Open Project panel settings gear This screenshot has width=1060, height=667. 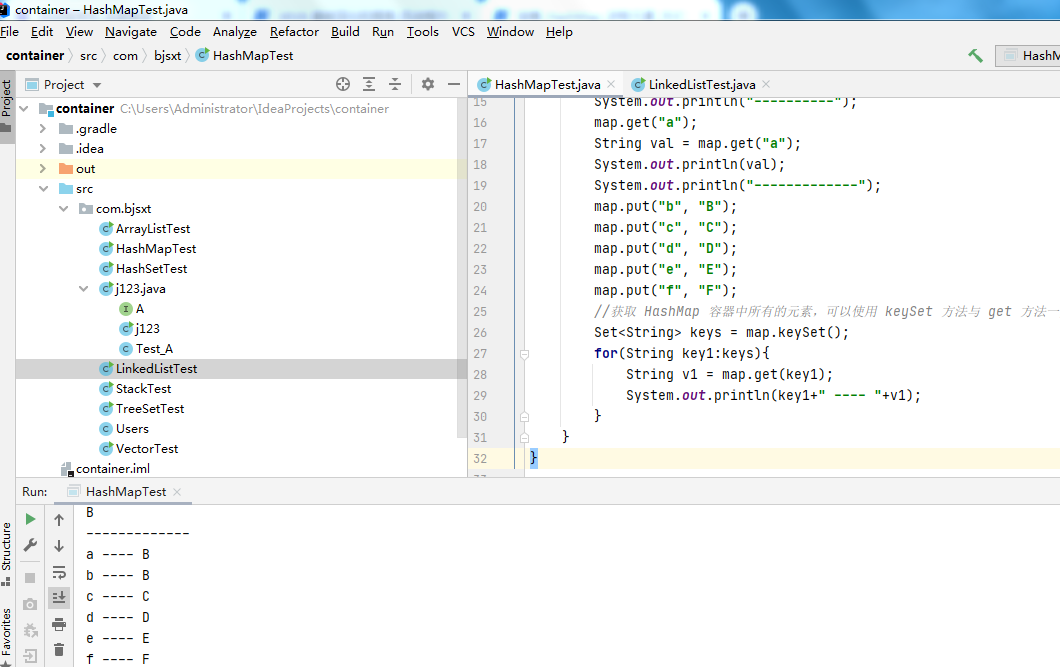(427, 84)
